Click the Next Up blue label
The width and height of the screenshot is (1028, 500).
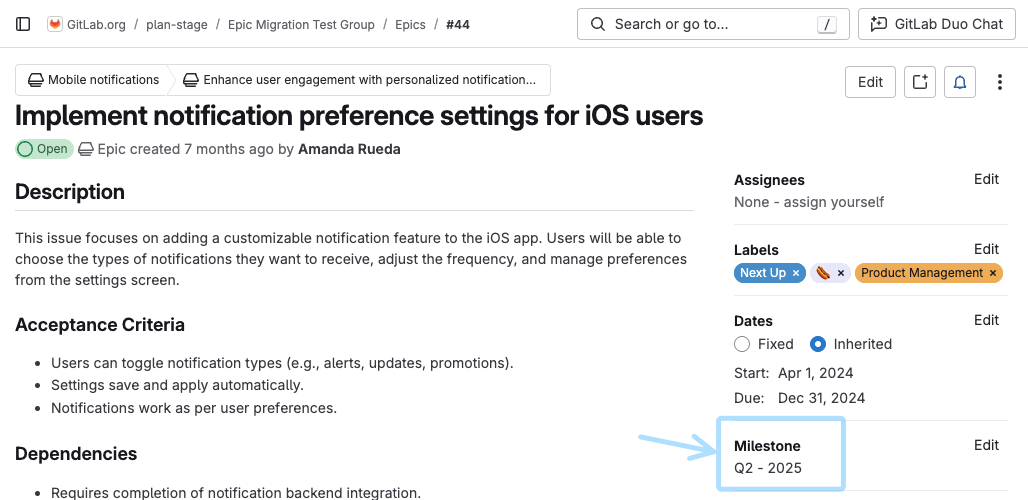coord(762,273)
